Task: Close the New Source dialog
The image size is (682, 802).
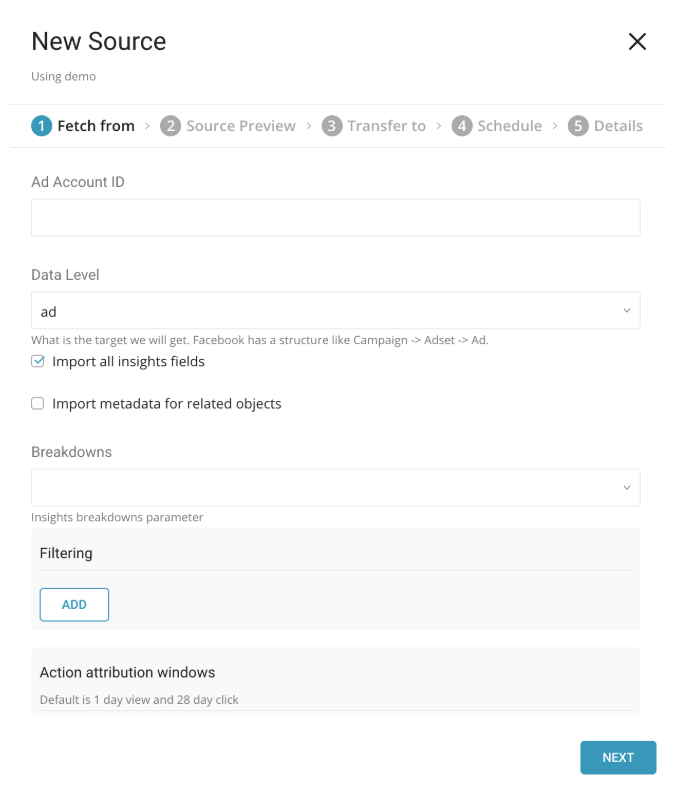Action: pyautogui.click(x=637, y=42)
